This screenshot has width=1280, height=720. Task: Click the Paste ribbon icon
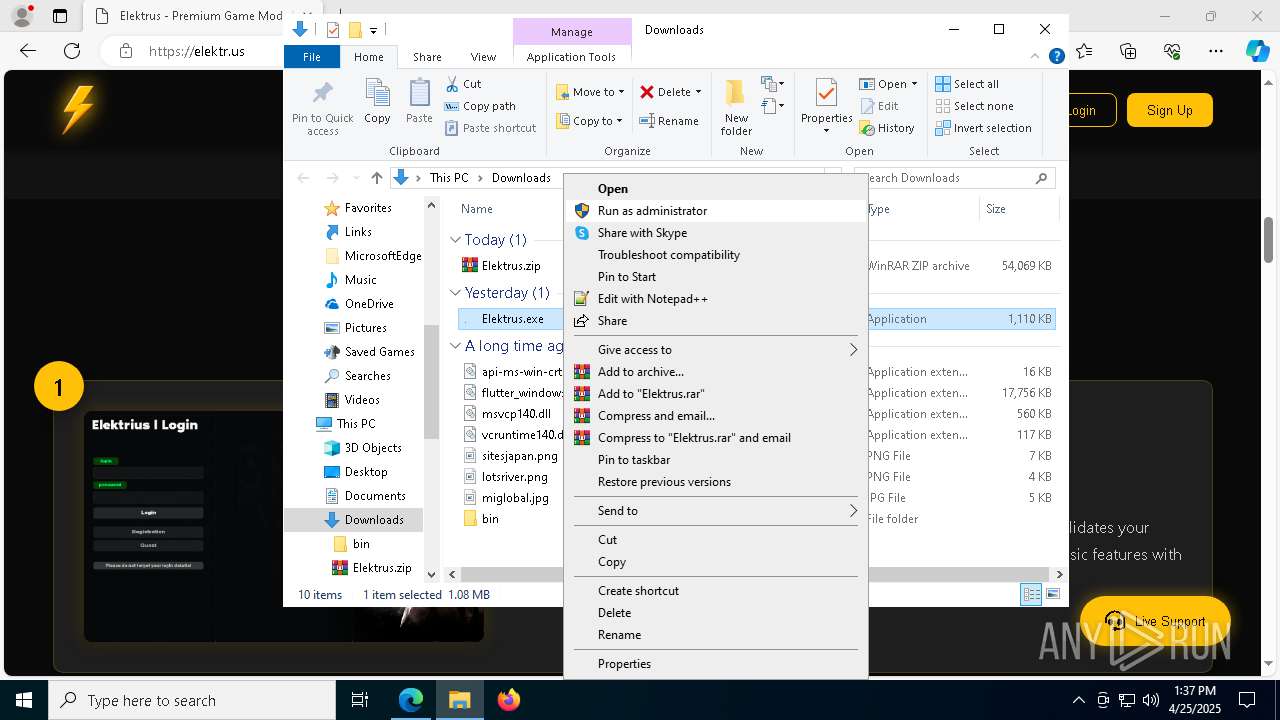[419, 101]
